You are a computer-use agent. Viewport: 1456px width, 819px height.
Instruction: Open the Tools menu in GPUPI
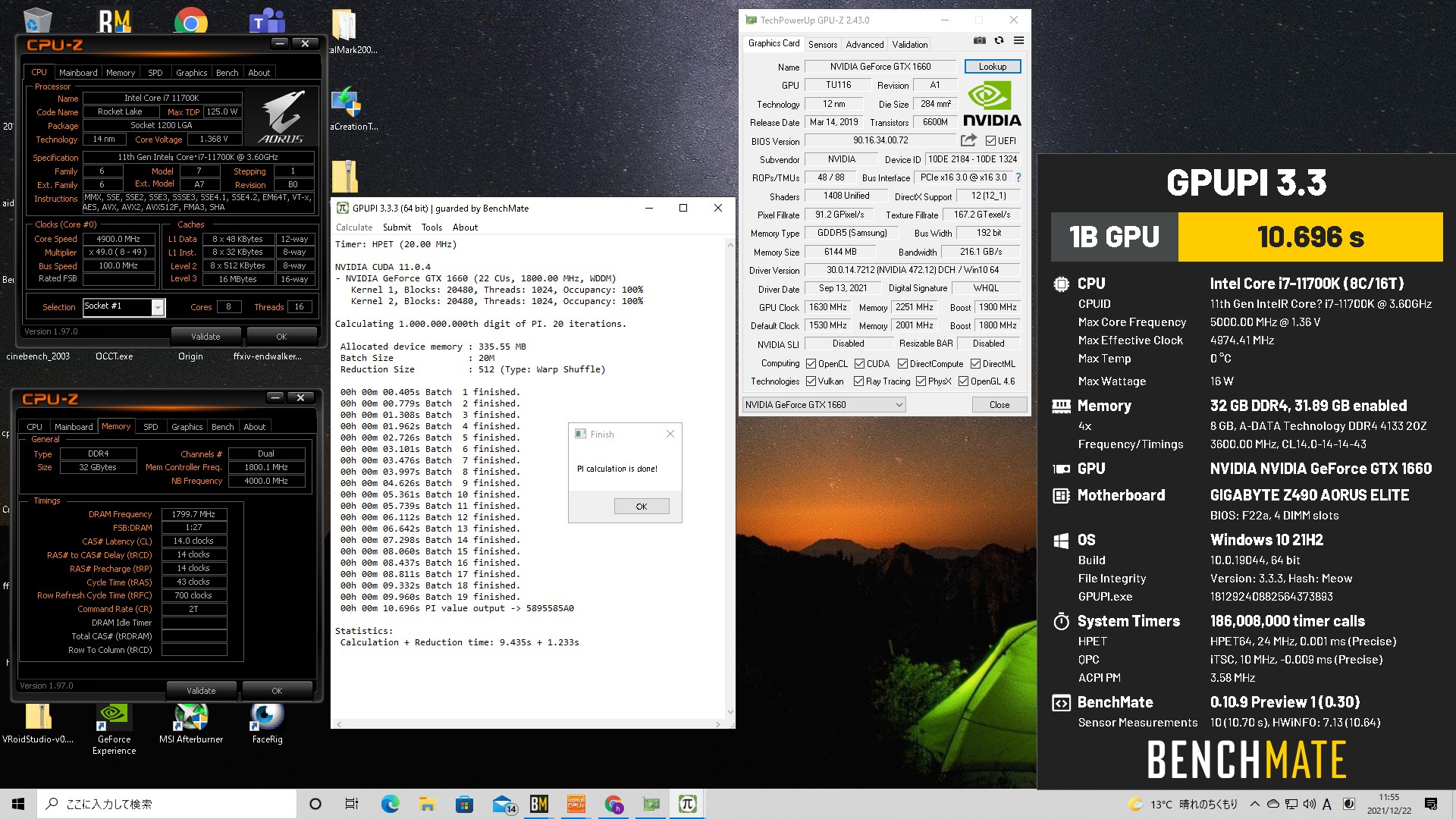click(431, 227)
